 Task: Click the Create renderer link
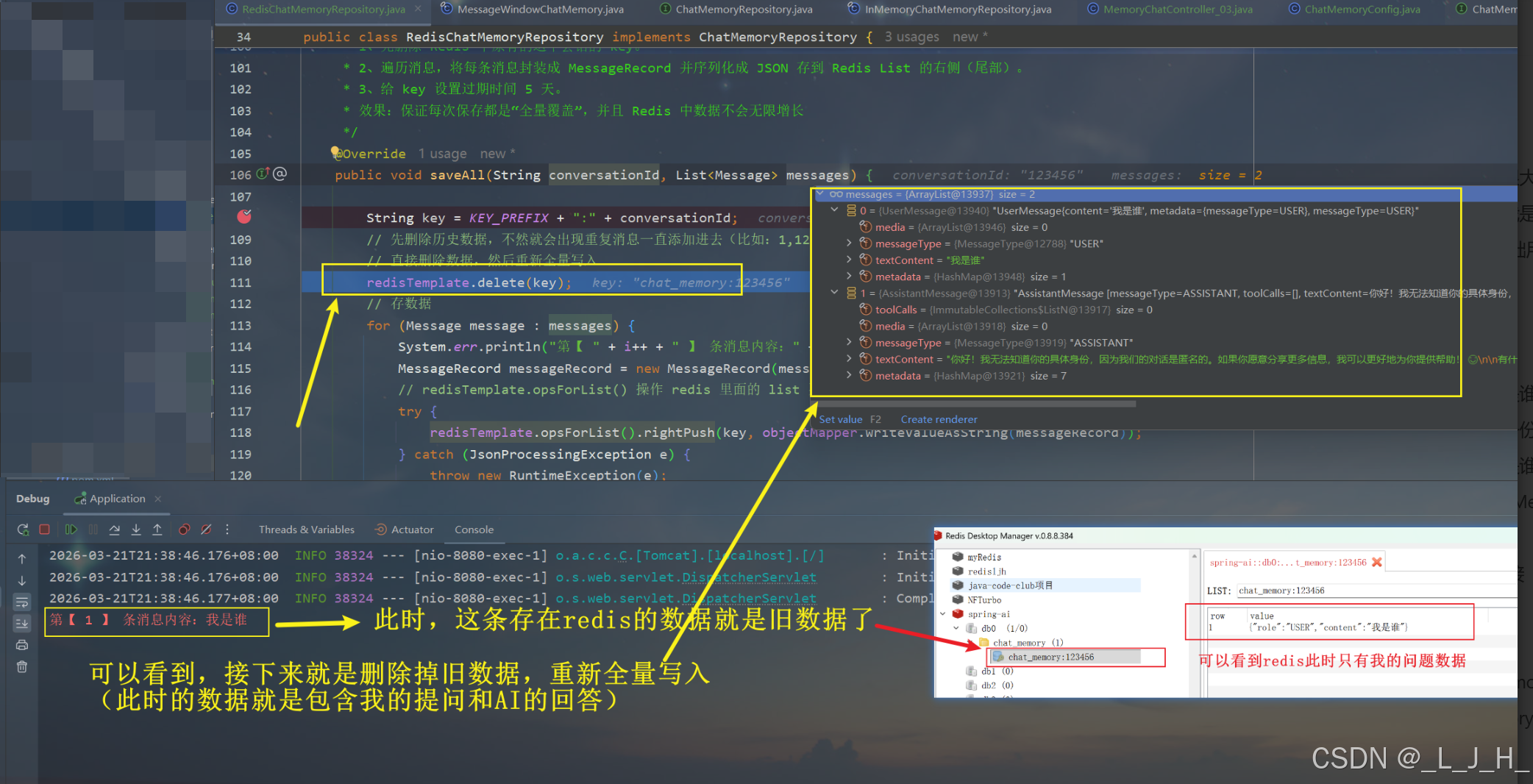[939, 419]
